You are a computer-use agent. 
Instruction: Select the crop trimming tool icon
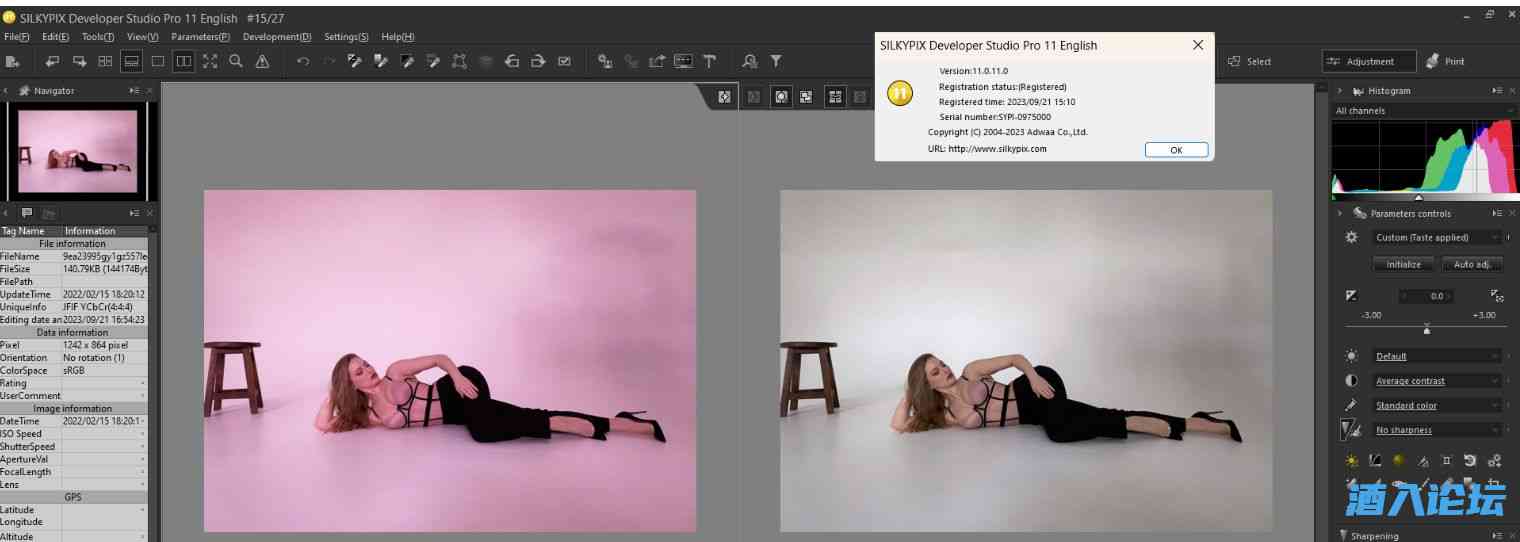(x=459, y=61)
